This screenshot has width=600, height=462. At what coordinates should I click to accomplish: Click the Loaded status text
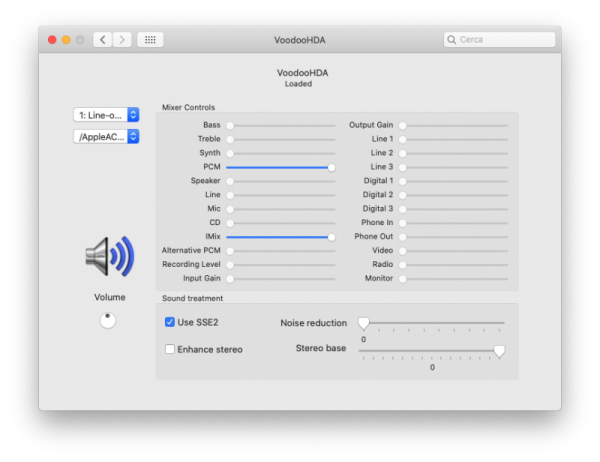coord(298,84)
